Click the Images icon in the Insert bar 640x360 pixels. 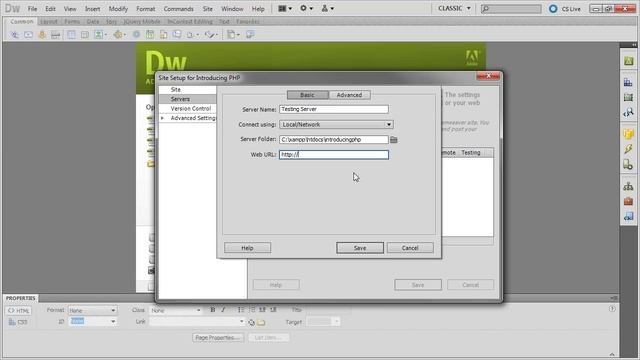click(x=99, y=35)
